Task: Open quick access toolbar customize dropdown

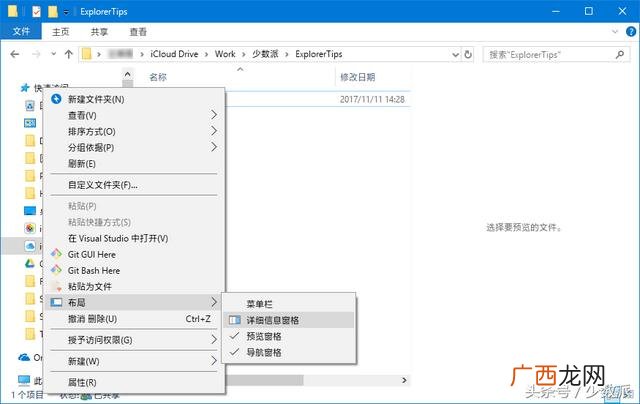Action: click(x=66, y=12)
